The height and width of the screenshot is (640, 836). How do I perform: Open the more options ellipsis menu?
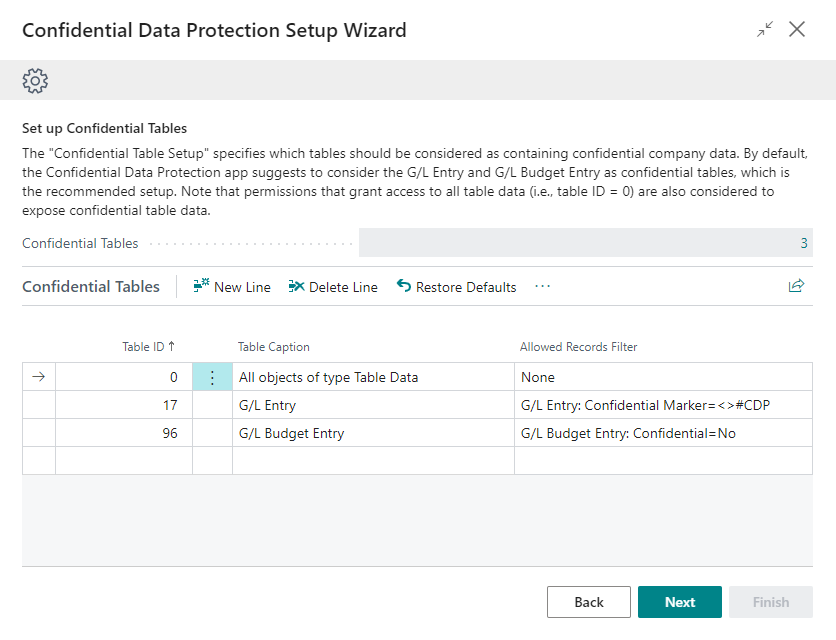click(x=543, y=287)
